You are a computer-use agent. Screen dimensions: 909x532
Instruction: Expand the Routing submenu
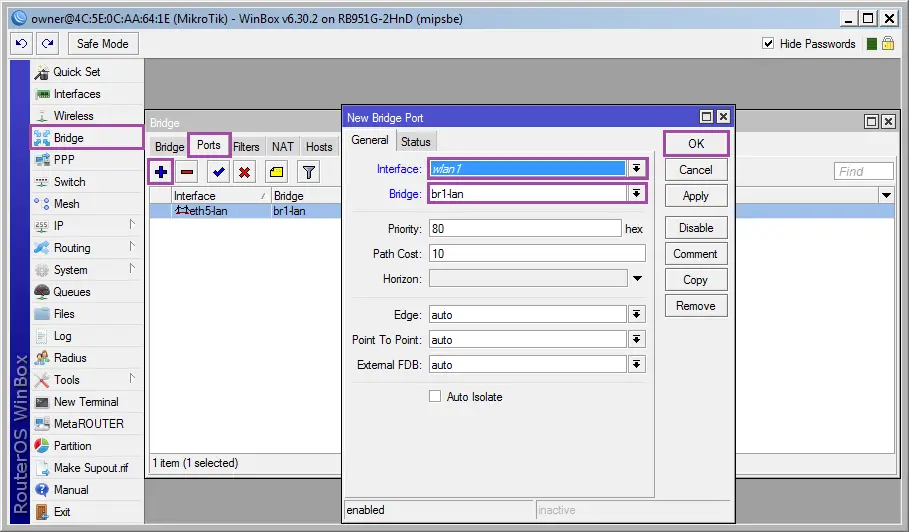pyautogui.click(x=133, y=246)
